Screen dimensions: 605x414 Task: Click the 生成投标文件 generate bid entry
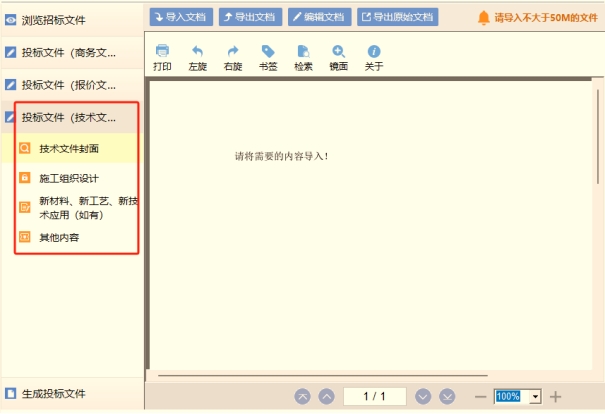tap(72, 394)
